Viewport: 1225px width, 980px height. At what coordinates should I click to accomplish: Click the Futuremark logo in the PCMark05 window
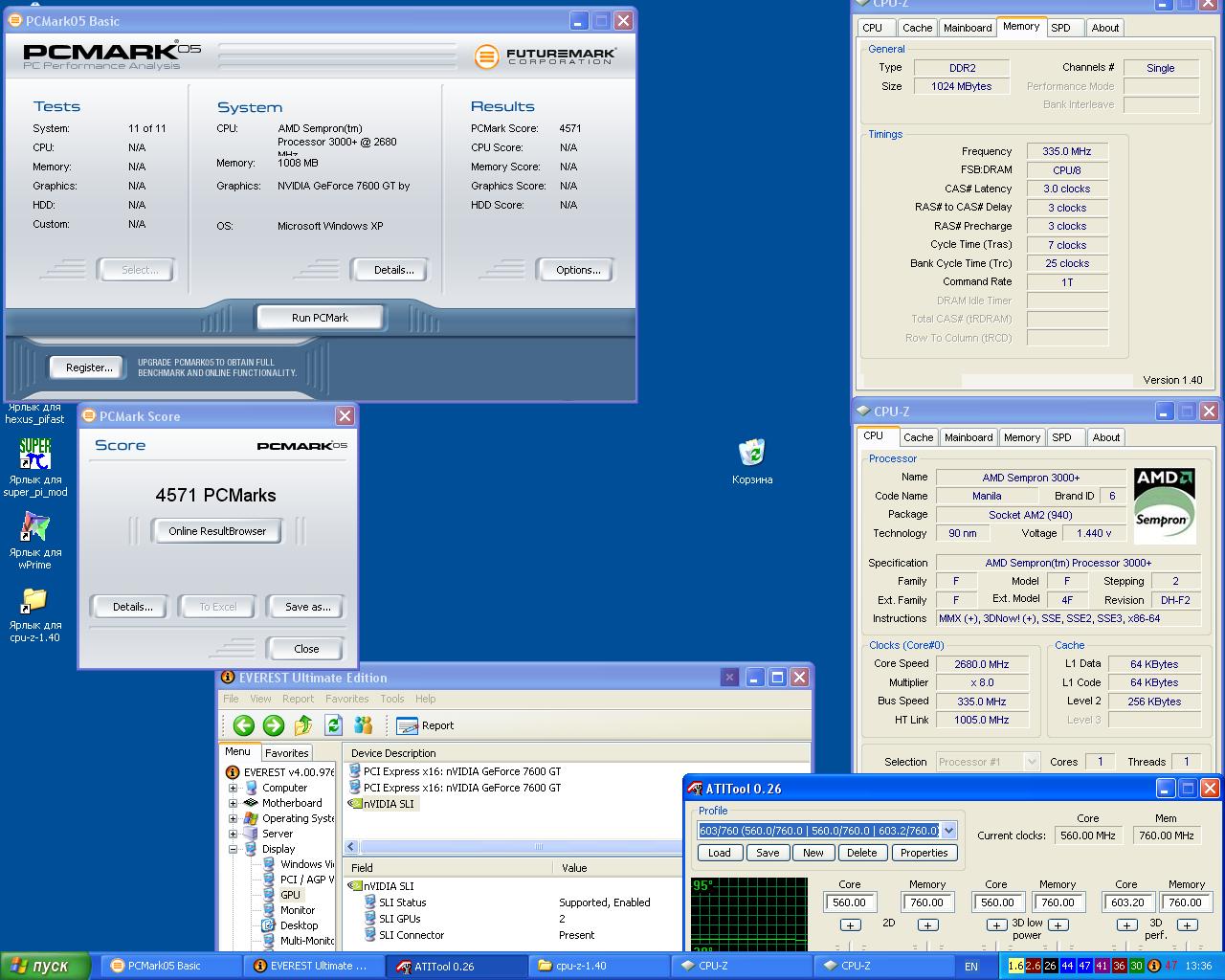point(546,56)
